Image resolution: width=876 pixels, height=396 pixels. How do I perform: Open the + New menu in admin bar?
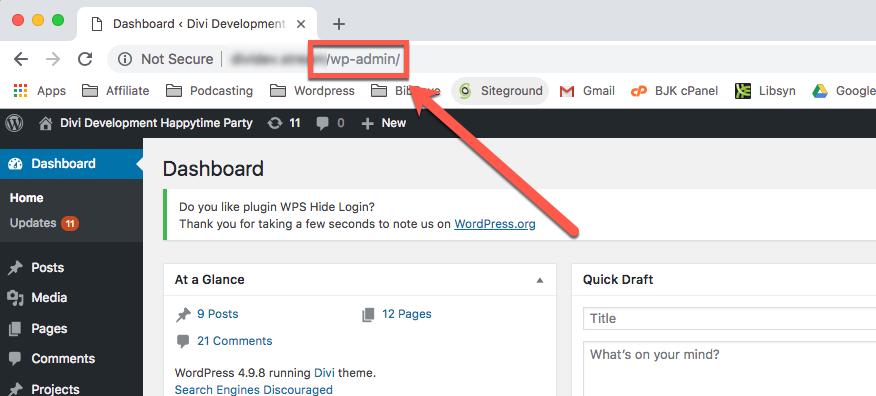click(x=383, y=123)
